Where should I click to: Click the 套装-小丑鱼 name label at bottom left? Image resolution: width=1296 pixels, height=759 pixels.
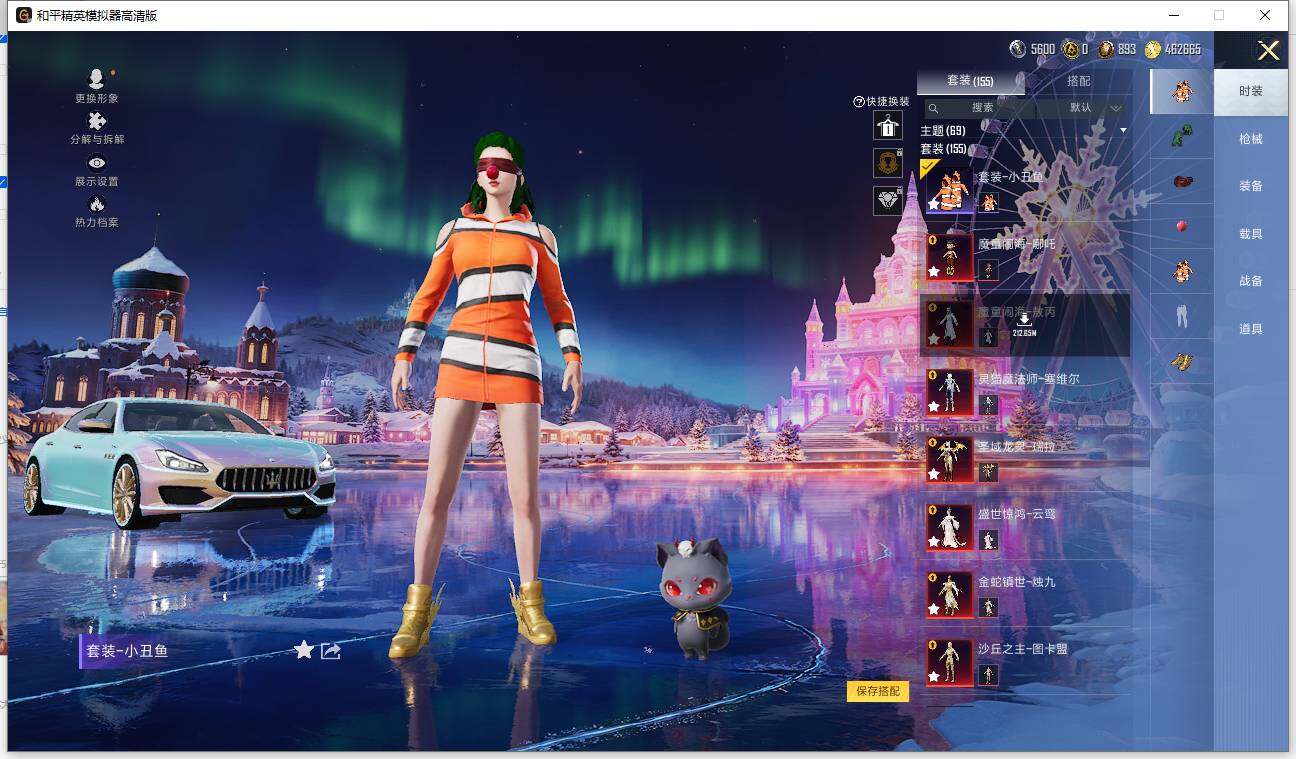[x=127, y=651]
